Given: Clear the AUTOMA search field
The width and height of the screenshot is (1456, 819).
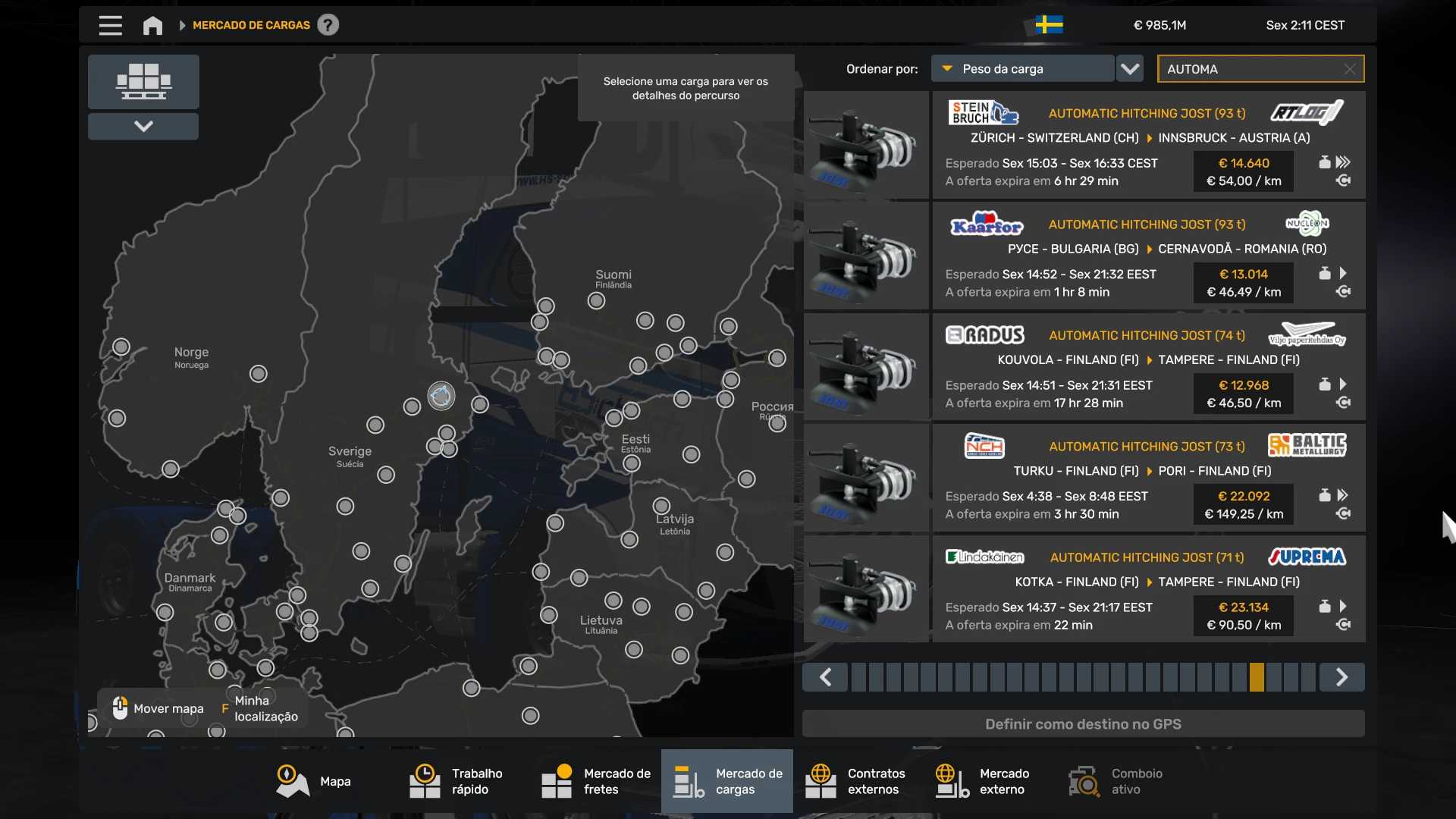Looking at the screenshot, I should point(1350,69).
